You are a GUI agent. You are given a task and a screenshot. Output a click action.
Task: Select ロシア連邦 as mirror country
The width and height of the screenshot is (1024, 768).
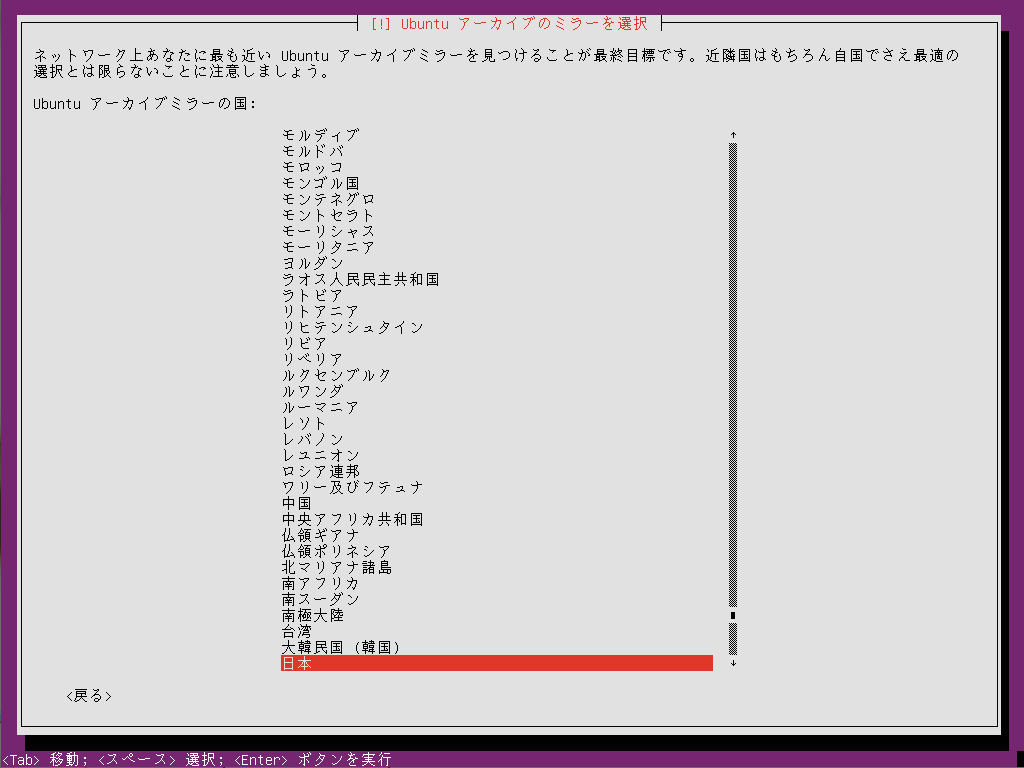coord(321,472)
